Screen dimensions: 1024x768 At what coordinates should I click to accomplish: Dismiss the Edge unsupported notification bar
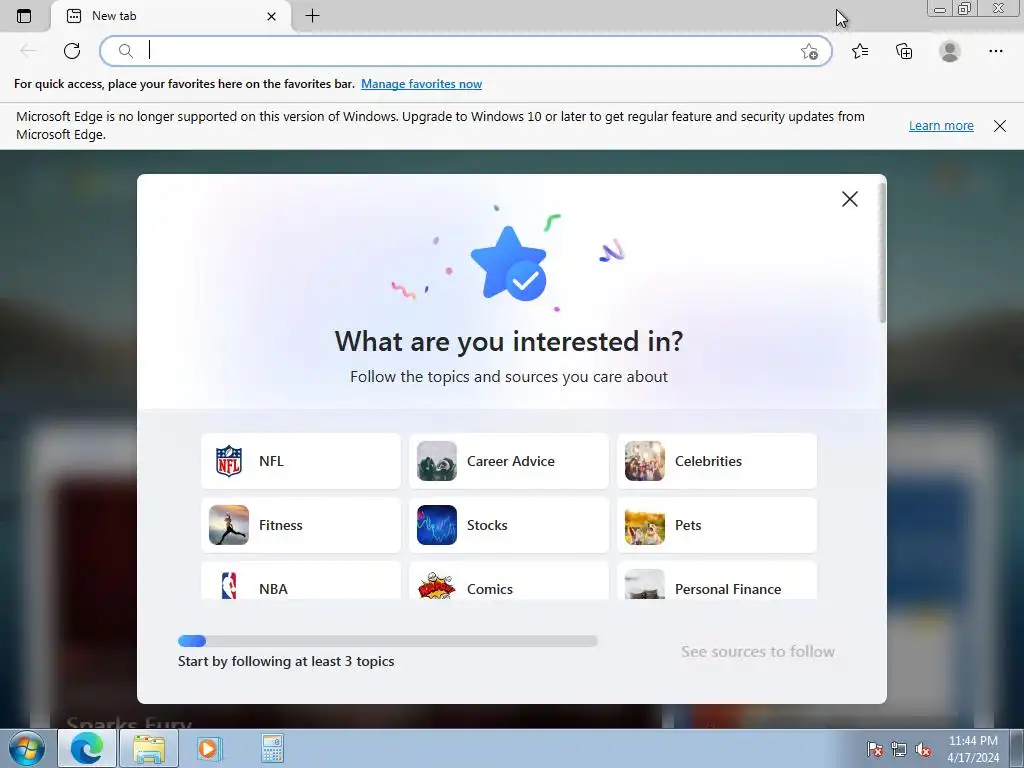pos(1000,125)
